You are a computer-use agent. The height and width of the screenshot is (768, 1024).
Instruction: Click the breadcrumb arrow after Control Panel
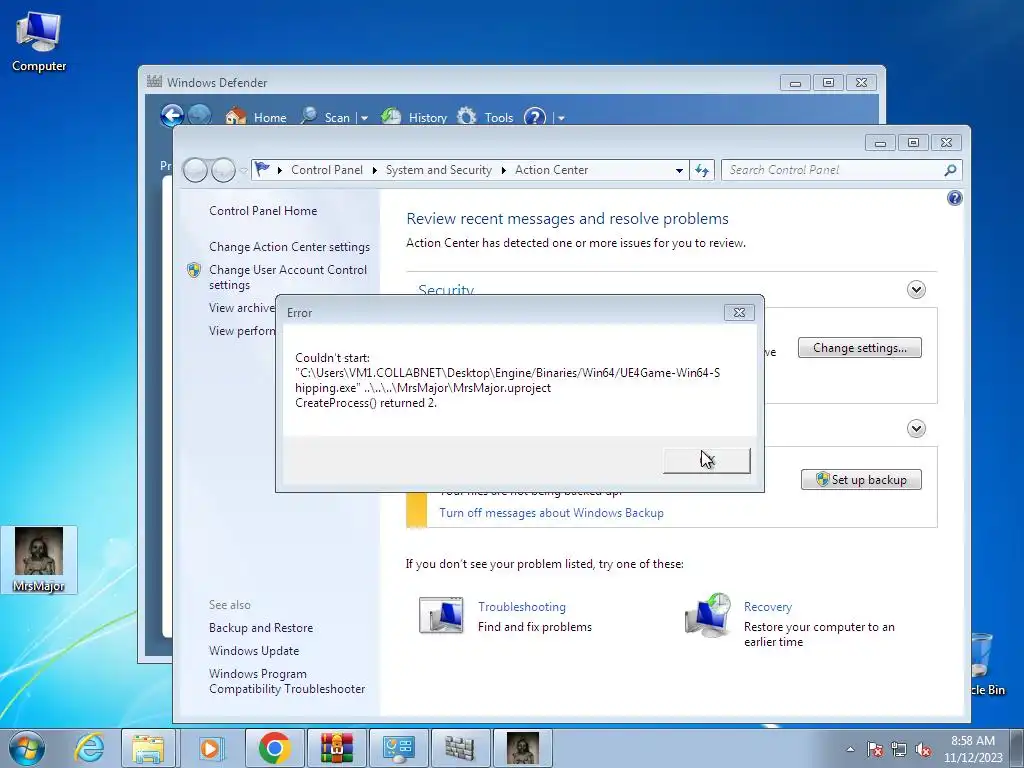374,170
